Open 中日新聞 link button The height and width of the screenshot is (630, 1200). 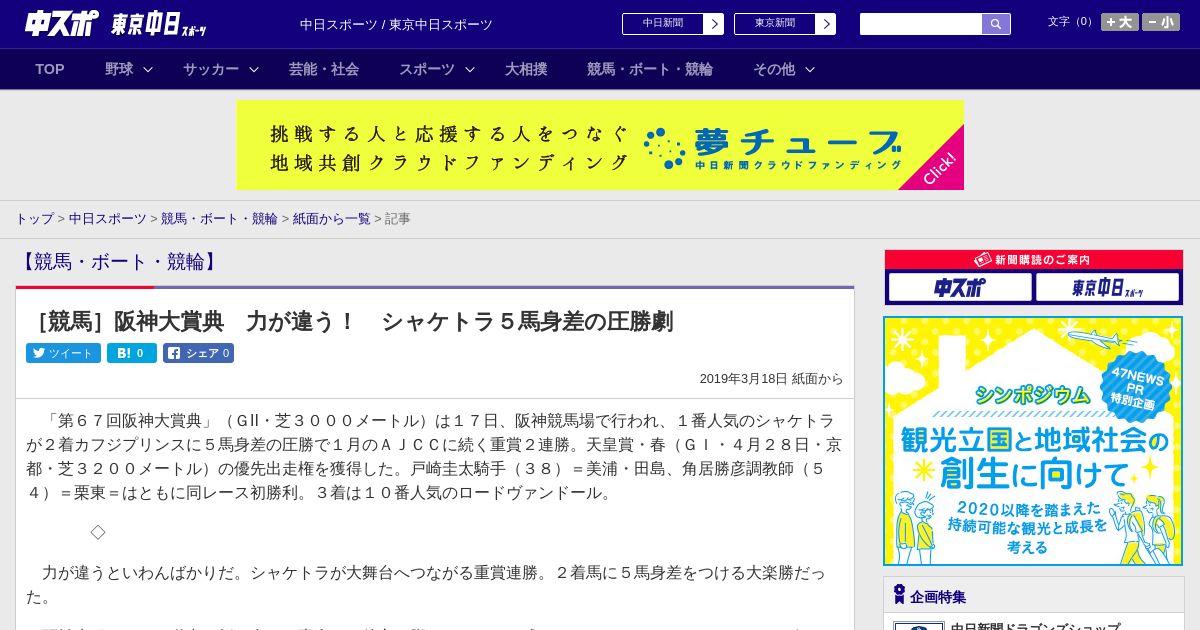click(662, 24)
